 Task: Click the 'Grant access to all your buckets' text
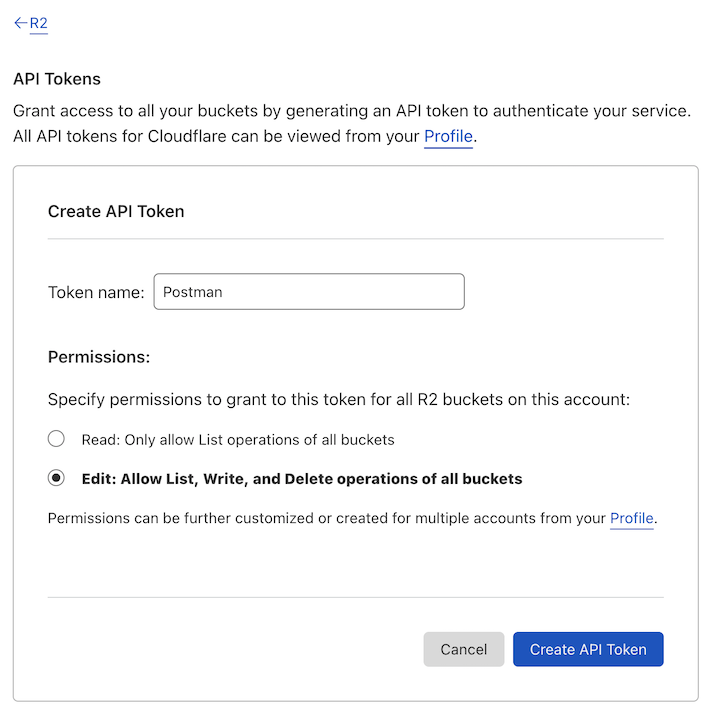tap(351, 111)
